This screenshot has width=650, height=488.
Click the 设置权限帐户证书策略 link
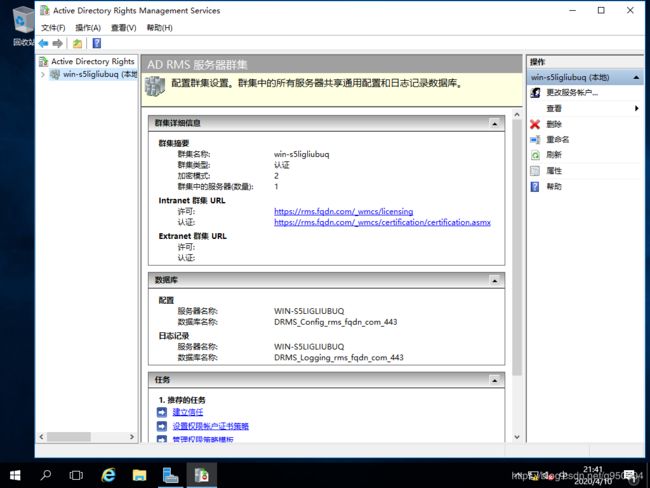[211, 426]
